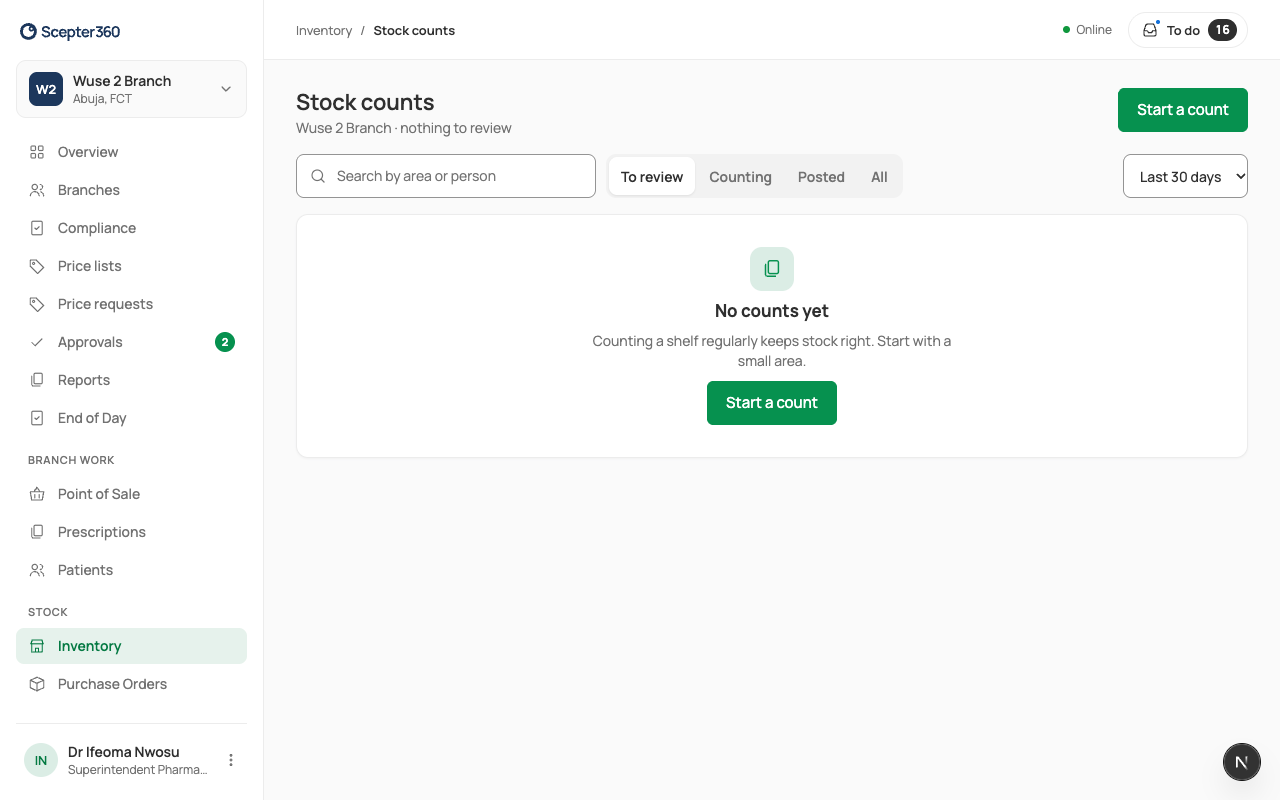Click the Stock counts breadcrumb text
This screenshot has width=1280, height=800.
click(414, 31)
